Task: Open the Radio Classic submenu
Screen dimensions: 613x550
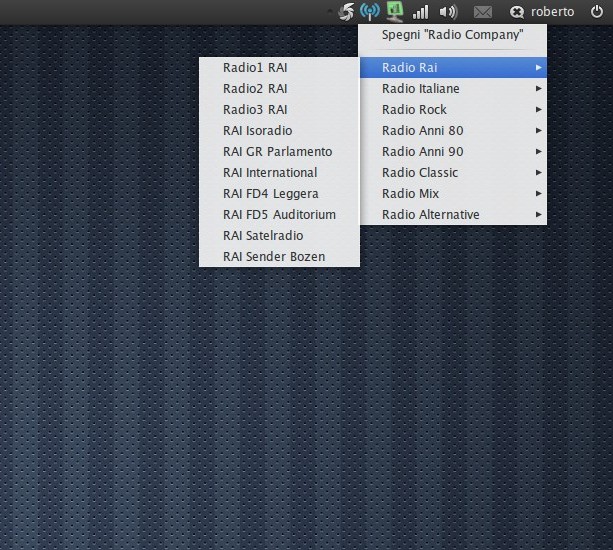Action: pos(453,173)
